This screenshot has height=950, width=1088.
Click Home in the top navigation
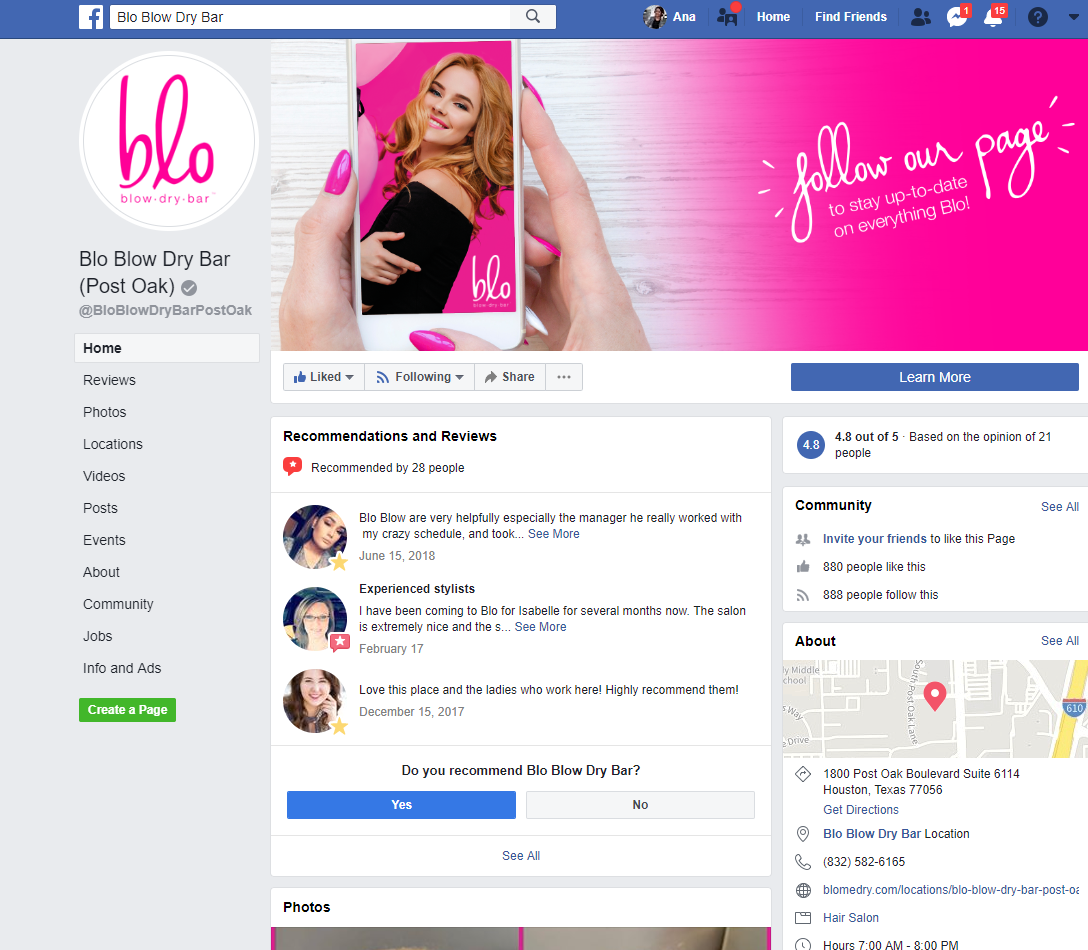tap(773, 17)
